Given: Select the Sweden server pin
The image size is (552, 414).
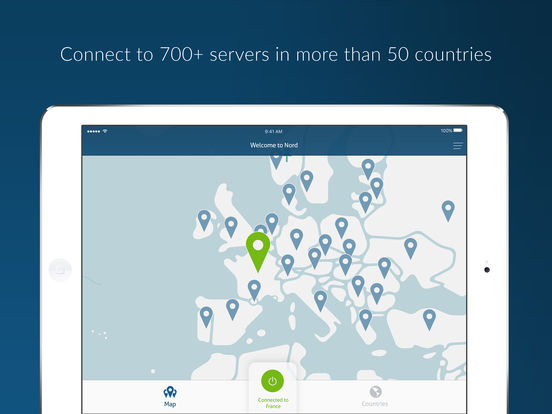Looking at the screenshot, I should coord(307,181).
